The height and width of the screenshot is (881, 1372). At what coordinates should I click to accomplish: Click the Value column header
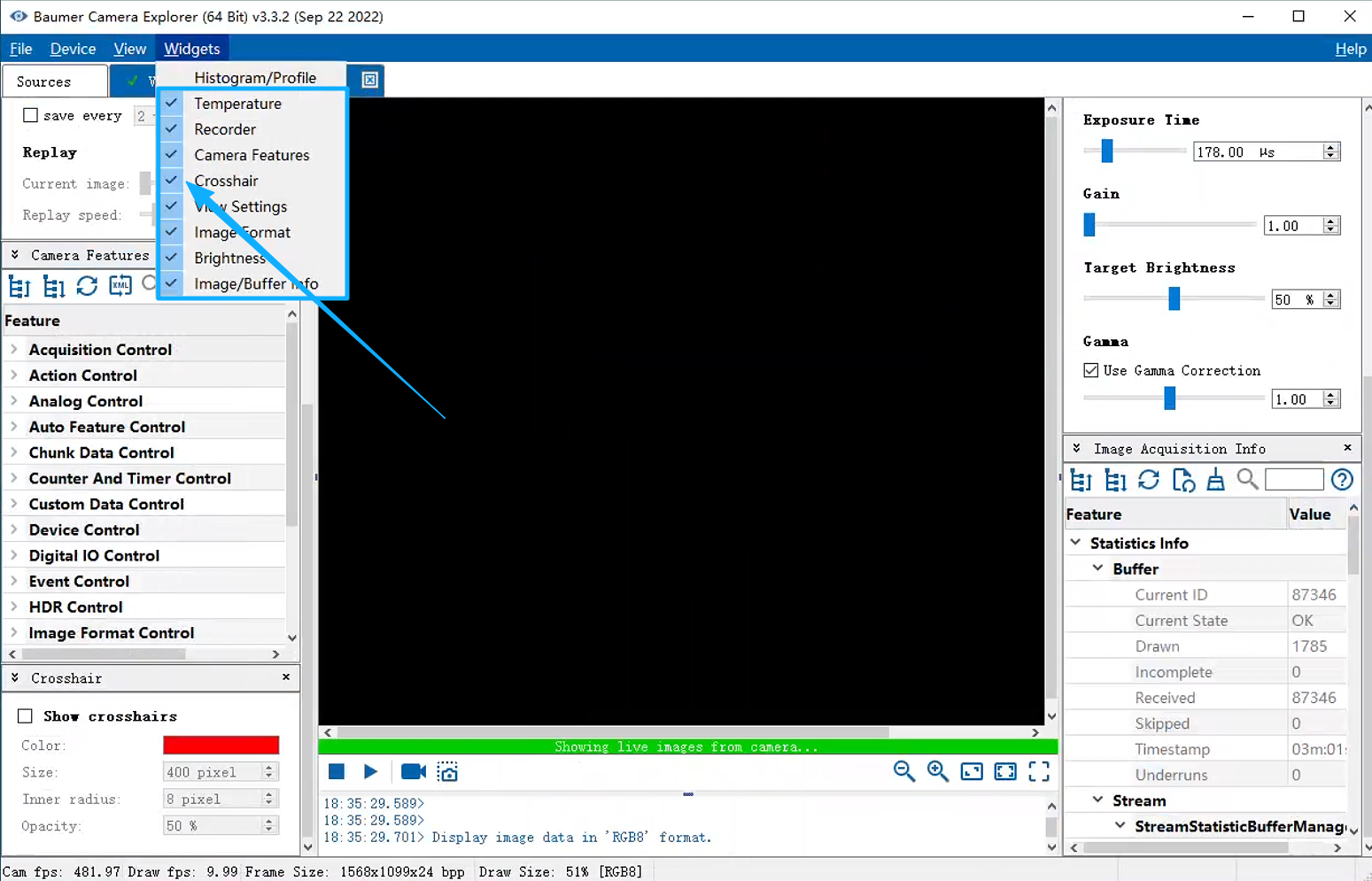pyautogui.click(x=1317, y=514)
